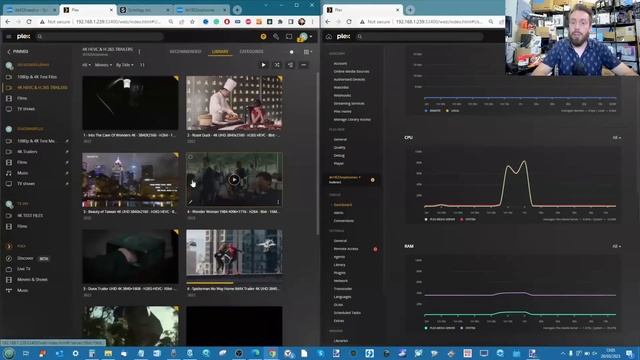The image size is (640, 360).
Task: Open Remote Access in settings list
Action: [346, 249]
